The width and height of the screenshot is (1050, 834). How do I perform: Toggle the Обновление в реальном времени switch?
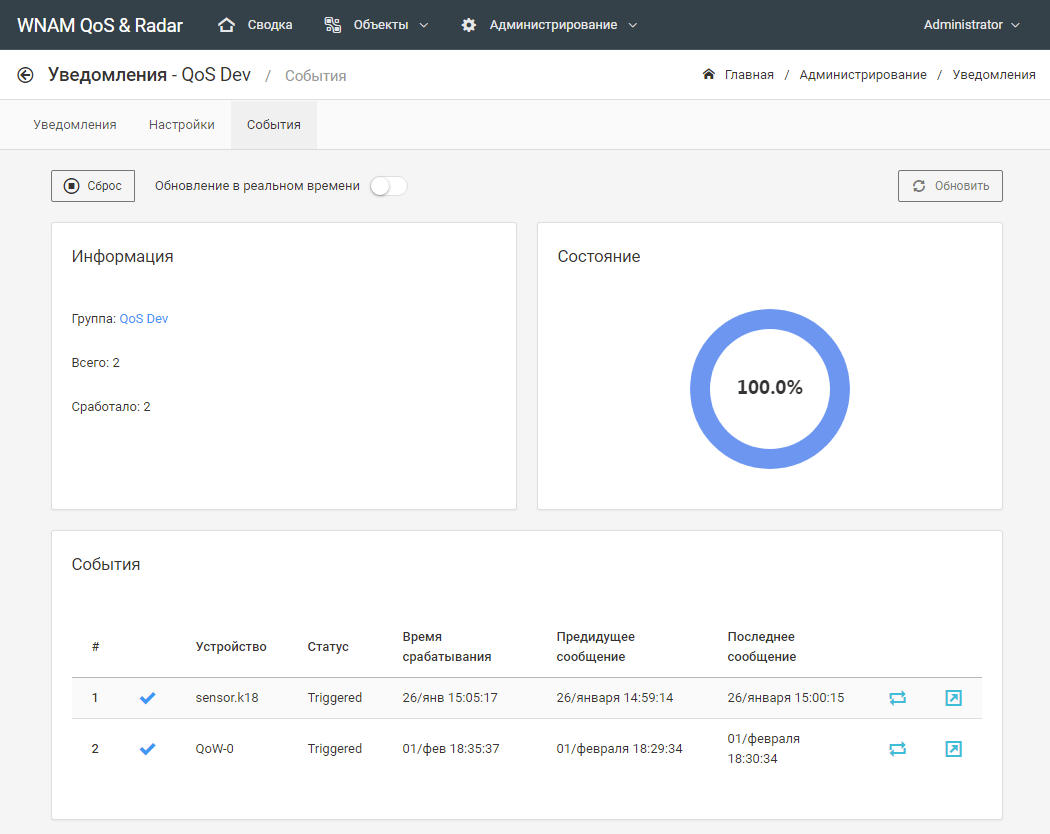click(x=388, y=186)
